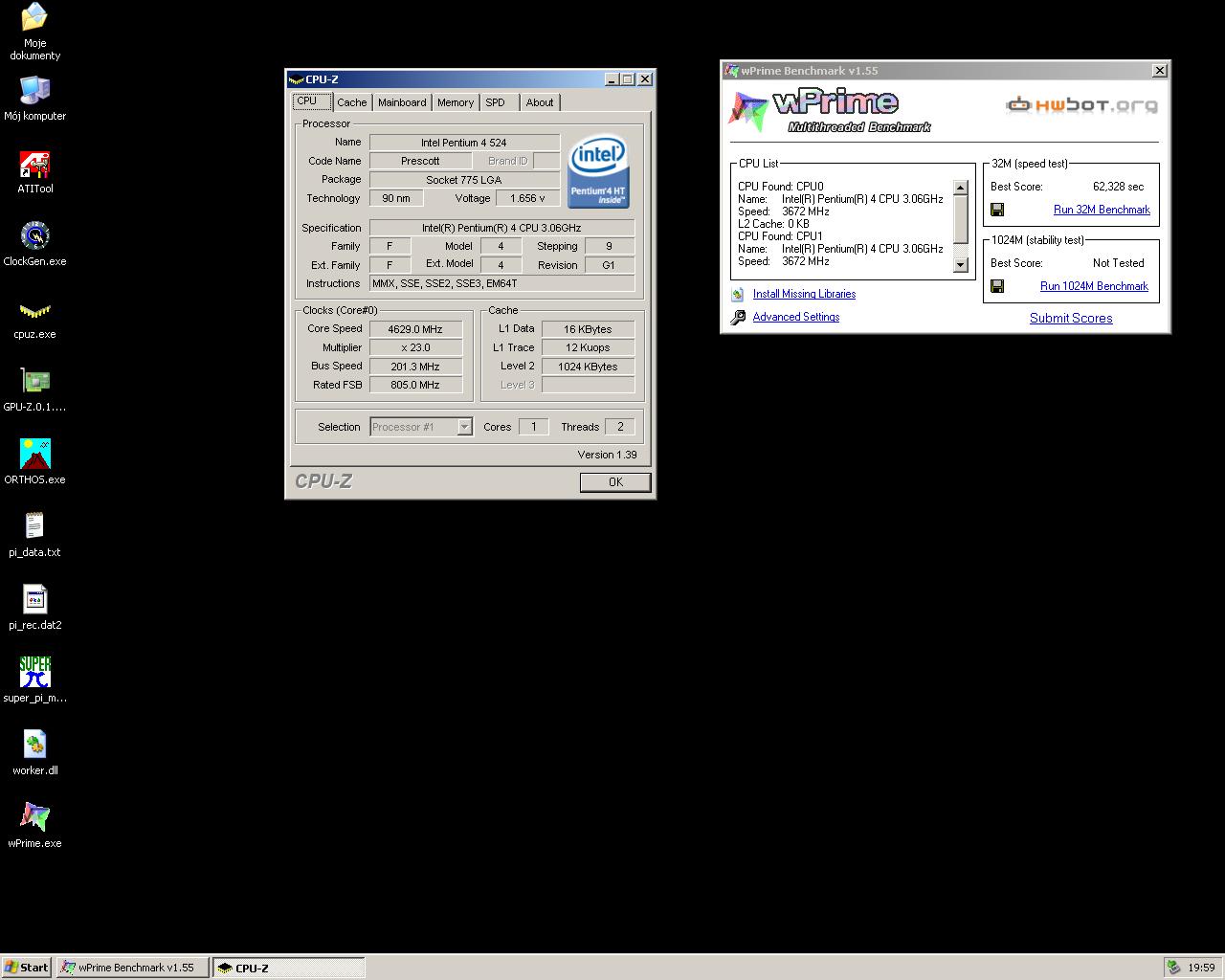This screenshot has width=1225, height=980.
Task: Click the Level 2 value 1024 KBytes
Action: [x=588, y=367]
